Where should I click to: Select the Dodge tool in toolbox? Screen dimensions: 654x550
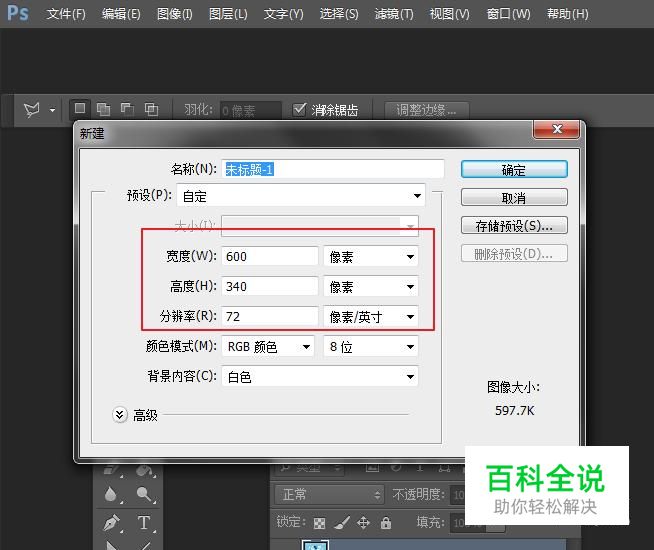click(144, 495)
